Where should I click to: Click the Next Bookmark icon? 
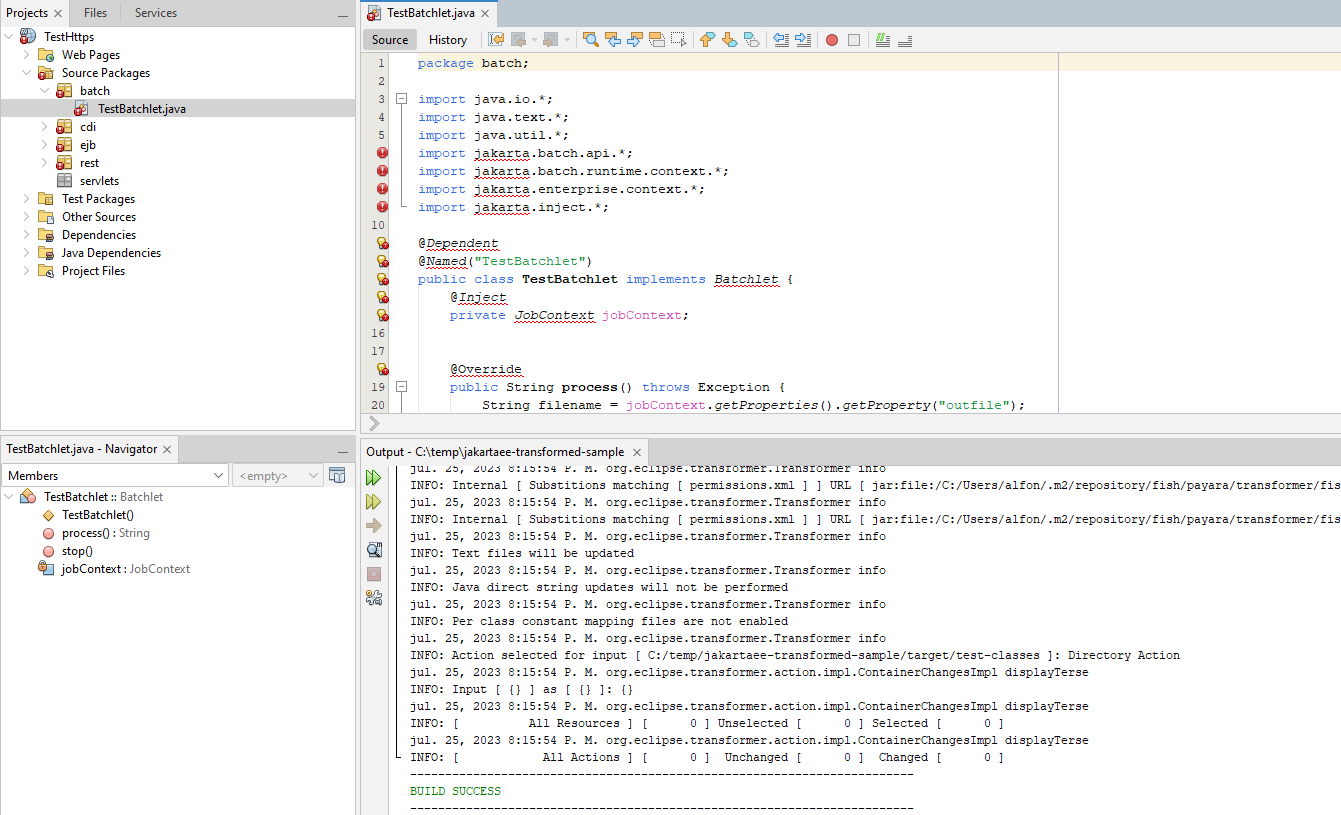[730, 39]
